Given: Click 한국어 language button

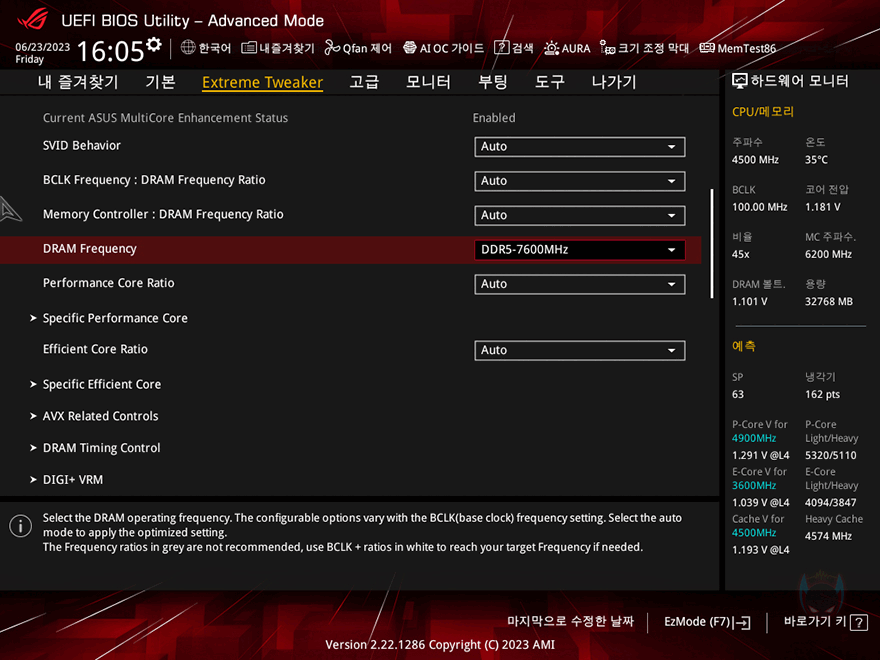Looking at the screenshot, I should [x=206, y=48].
